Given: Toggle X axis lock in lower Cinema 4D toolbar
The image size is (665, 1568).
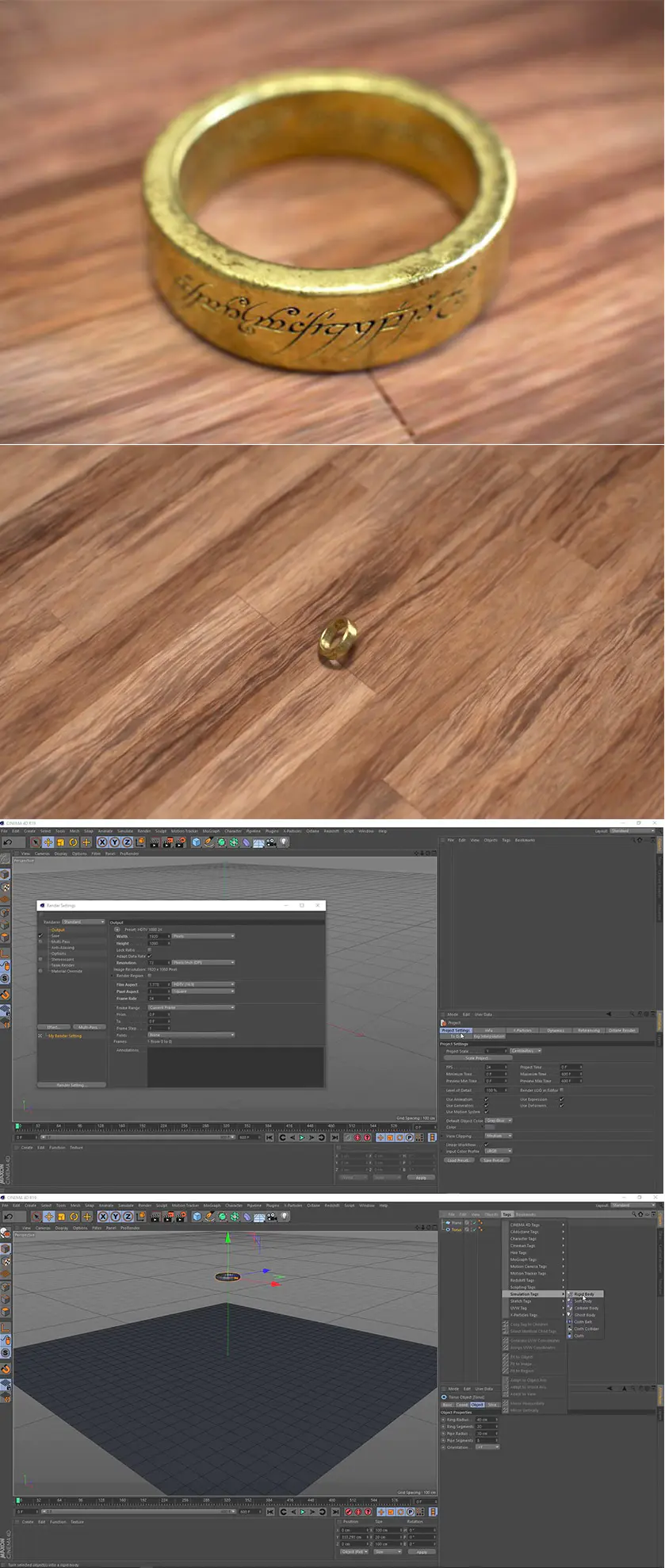Looking at the screenshot, I should coord(103,1217).
